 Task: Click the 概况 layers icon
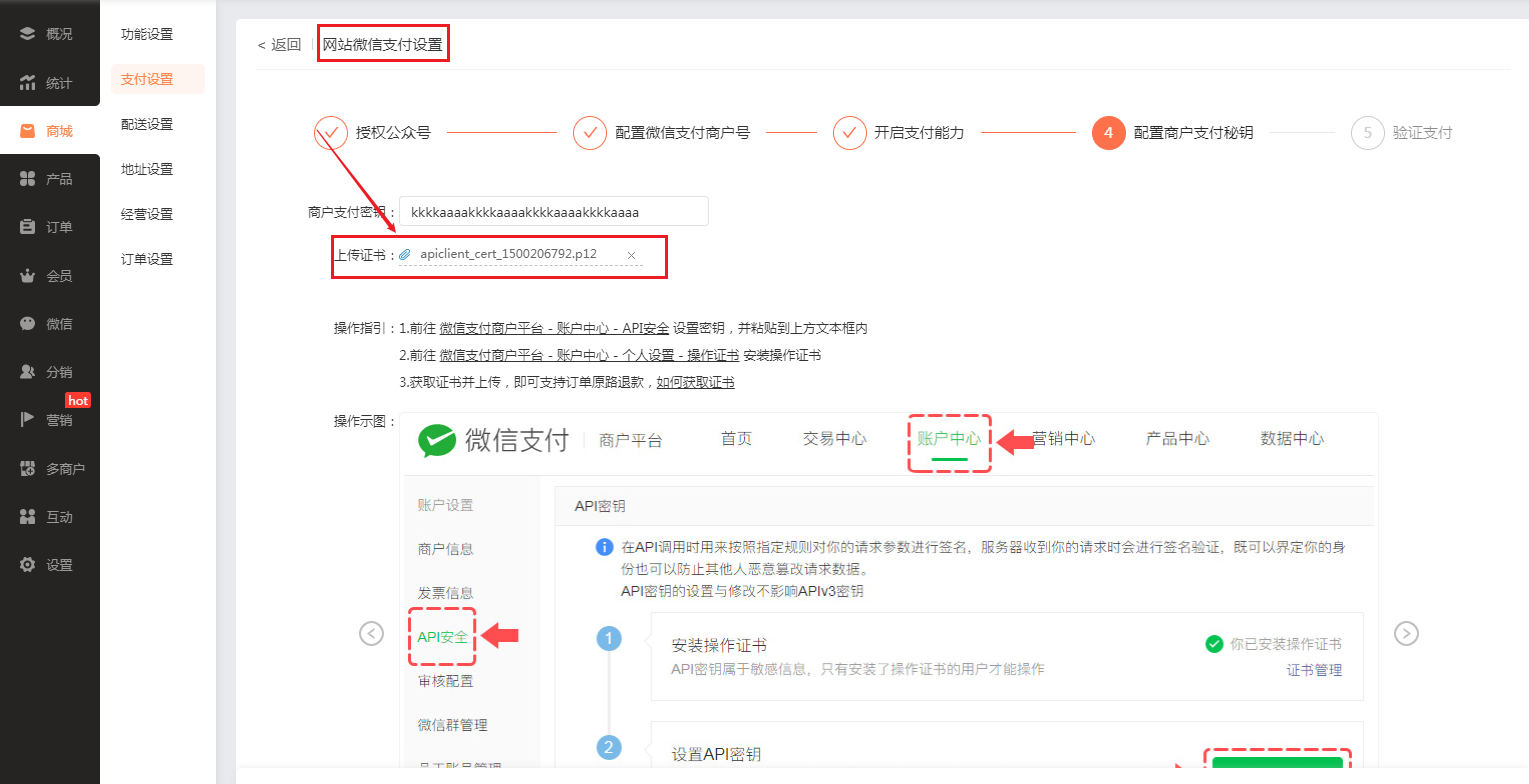[28, 34]
